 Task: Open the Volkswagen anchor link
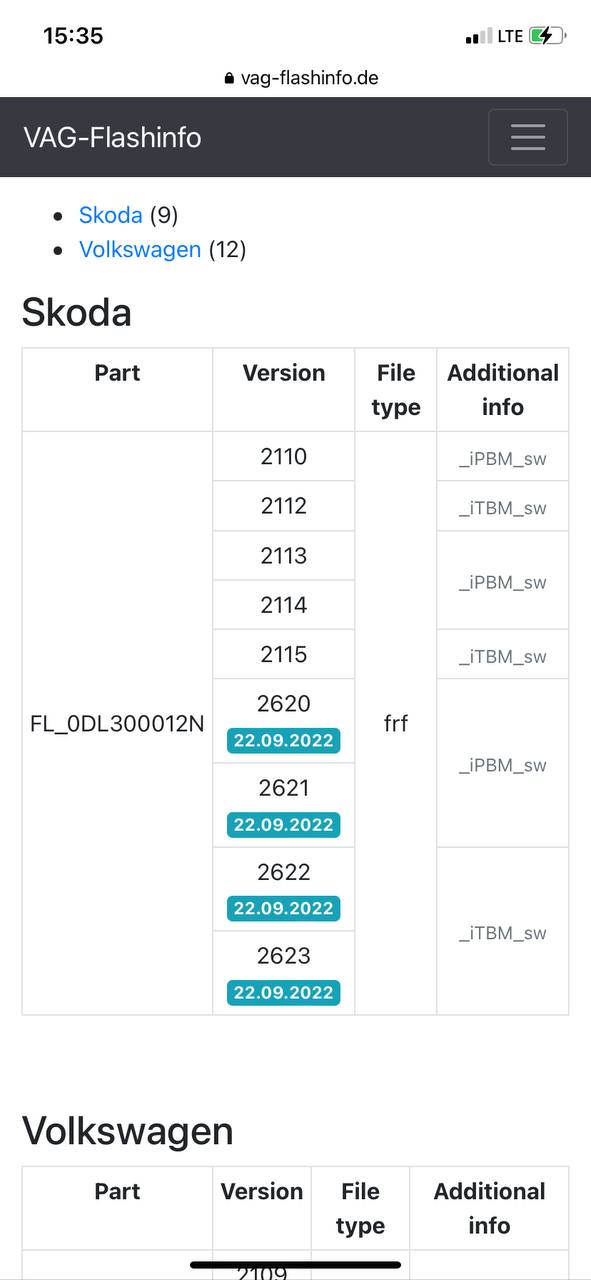(140, 249)
